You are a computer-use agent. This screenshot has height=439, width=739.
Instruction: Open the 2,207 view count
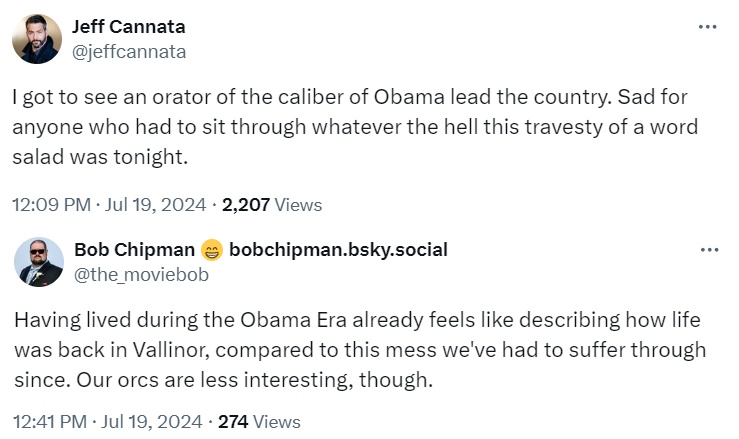click(245, 205)
